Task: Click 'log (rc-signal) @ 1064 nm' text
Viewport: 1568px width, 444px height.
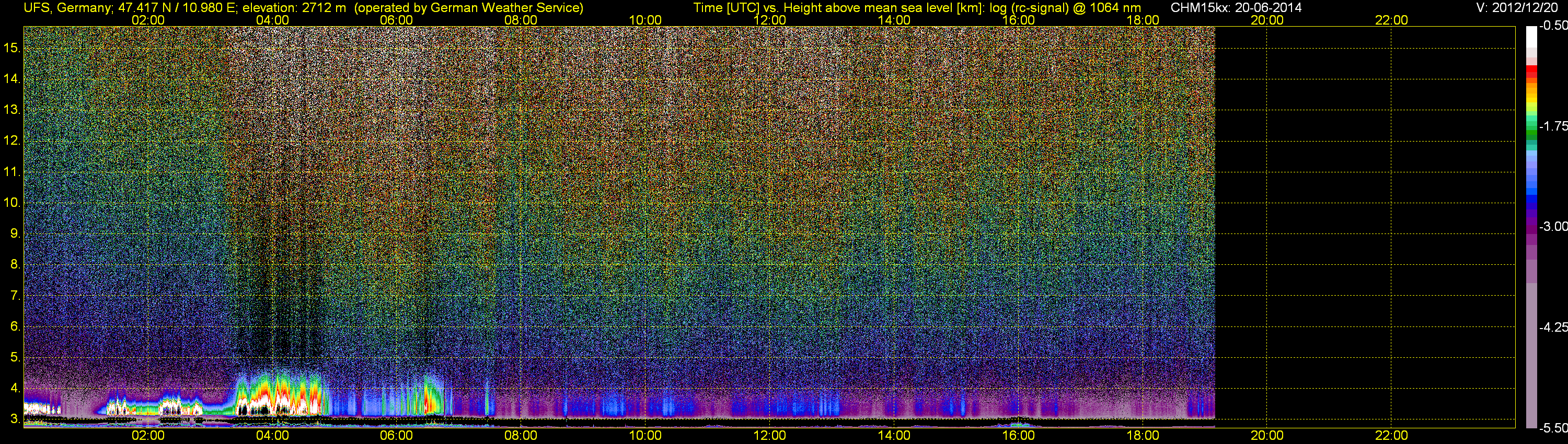Action: [x=1065, y=8]
